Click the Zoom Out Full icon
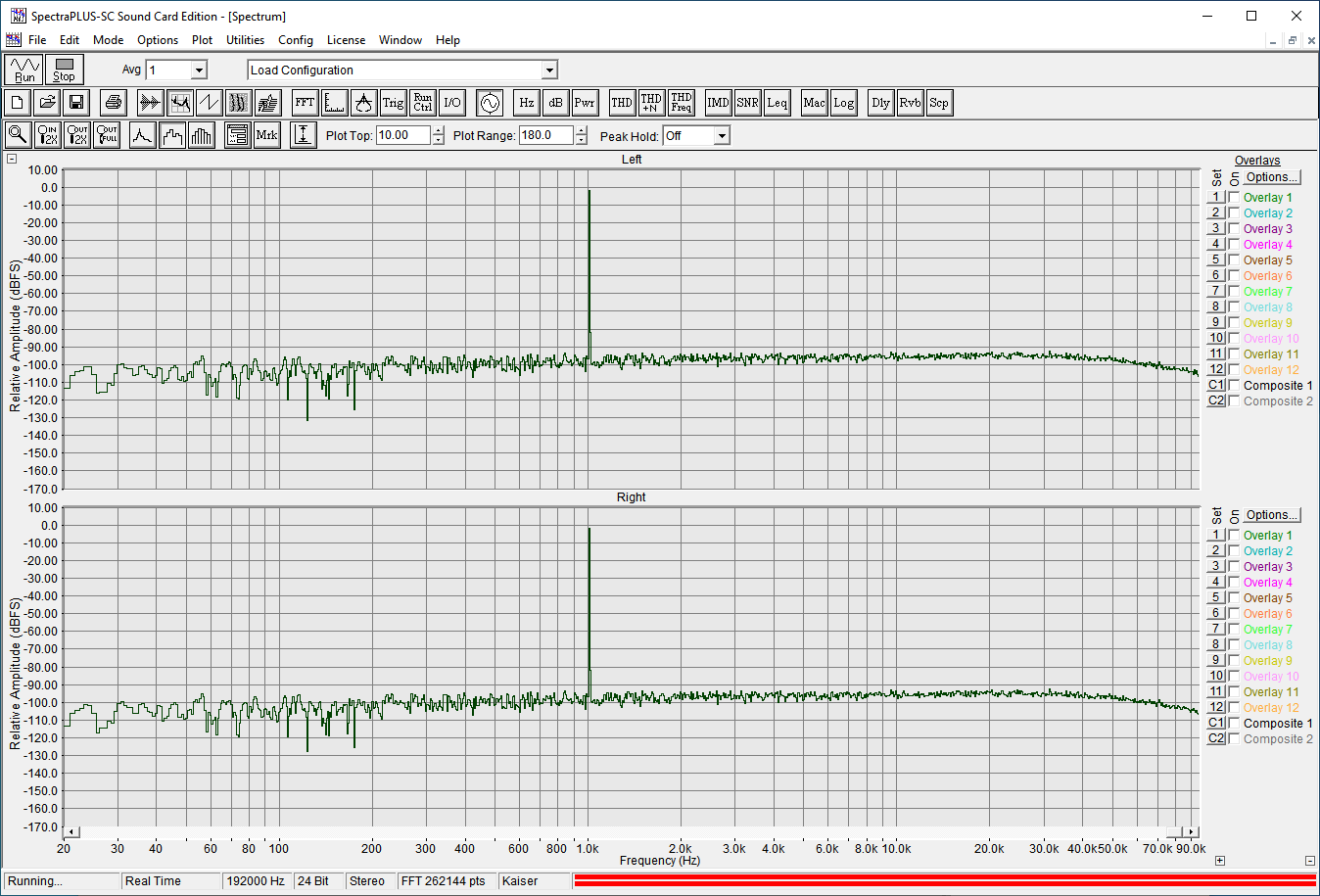Screen dimensions: 1320x896 tap(107, 135)
